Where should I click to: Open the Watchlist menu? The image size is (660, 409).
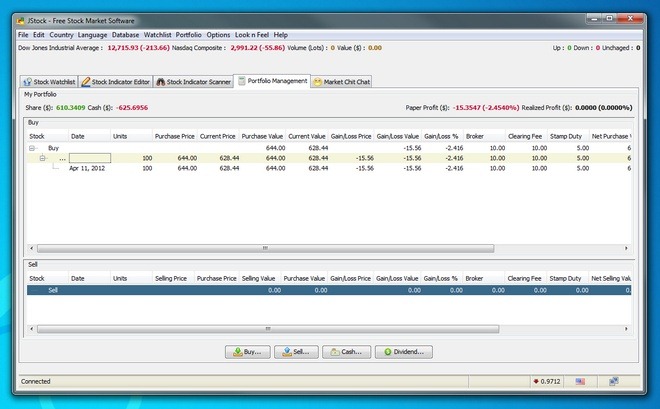click(x=157, y=35)
